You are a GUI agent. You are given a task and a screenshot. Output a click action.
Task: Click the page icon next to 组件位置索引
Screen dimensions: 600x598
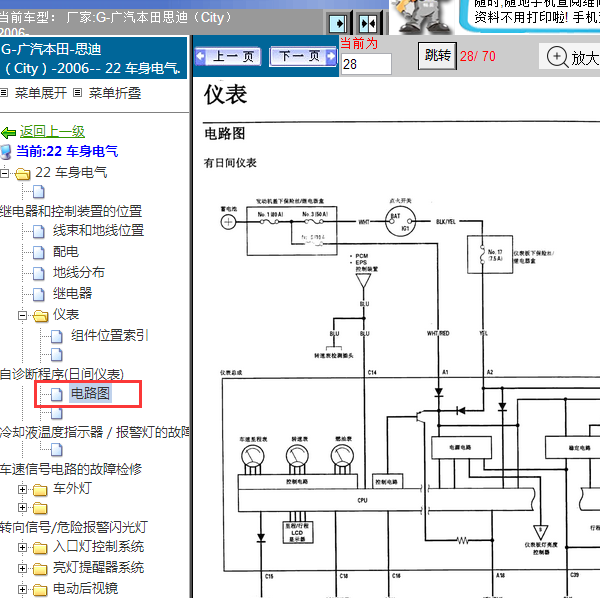[x=57, y=336]
